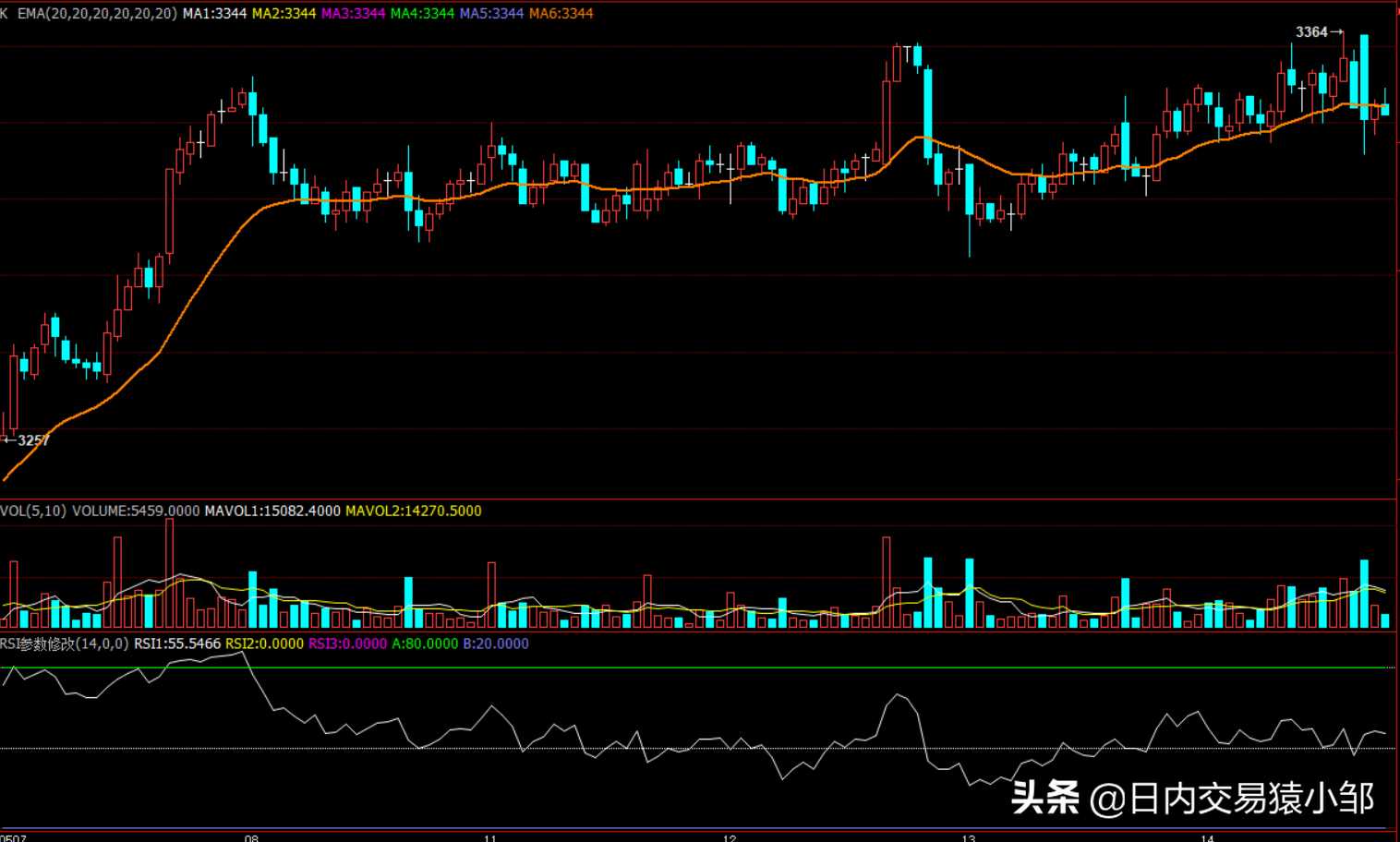
Task: Click the 14 date axis label
Action: click(x=1208, y=838)
